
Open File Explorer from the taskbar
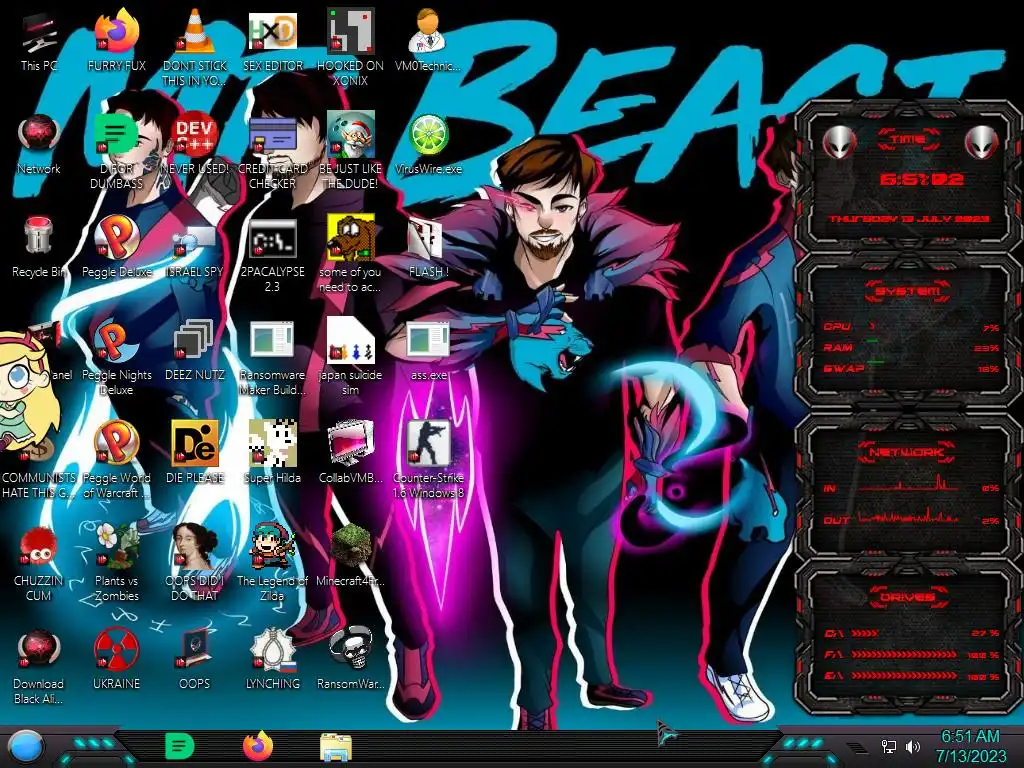pyautogui.click(x=336, y=747)
